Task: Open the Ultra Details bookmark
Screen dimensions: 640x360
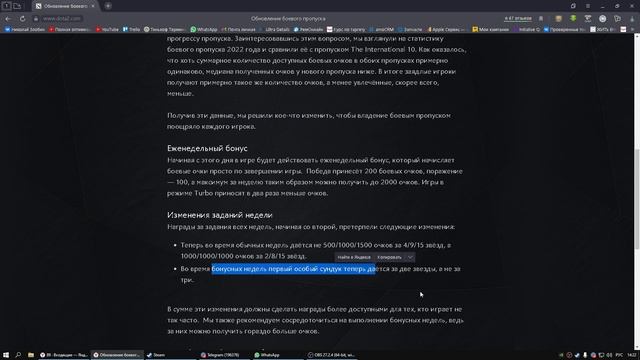Action: [x=275, y=29]
